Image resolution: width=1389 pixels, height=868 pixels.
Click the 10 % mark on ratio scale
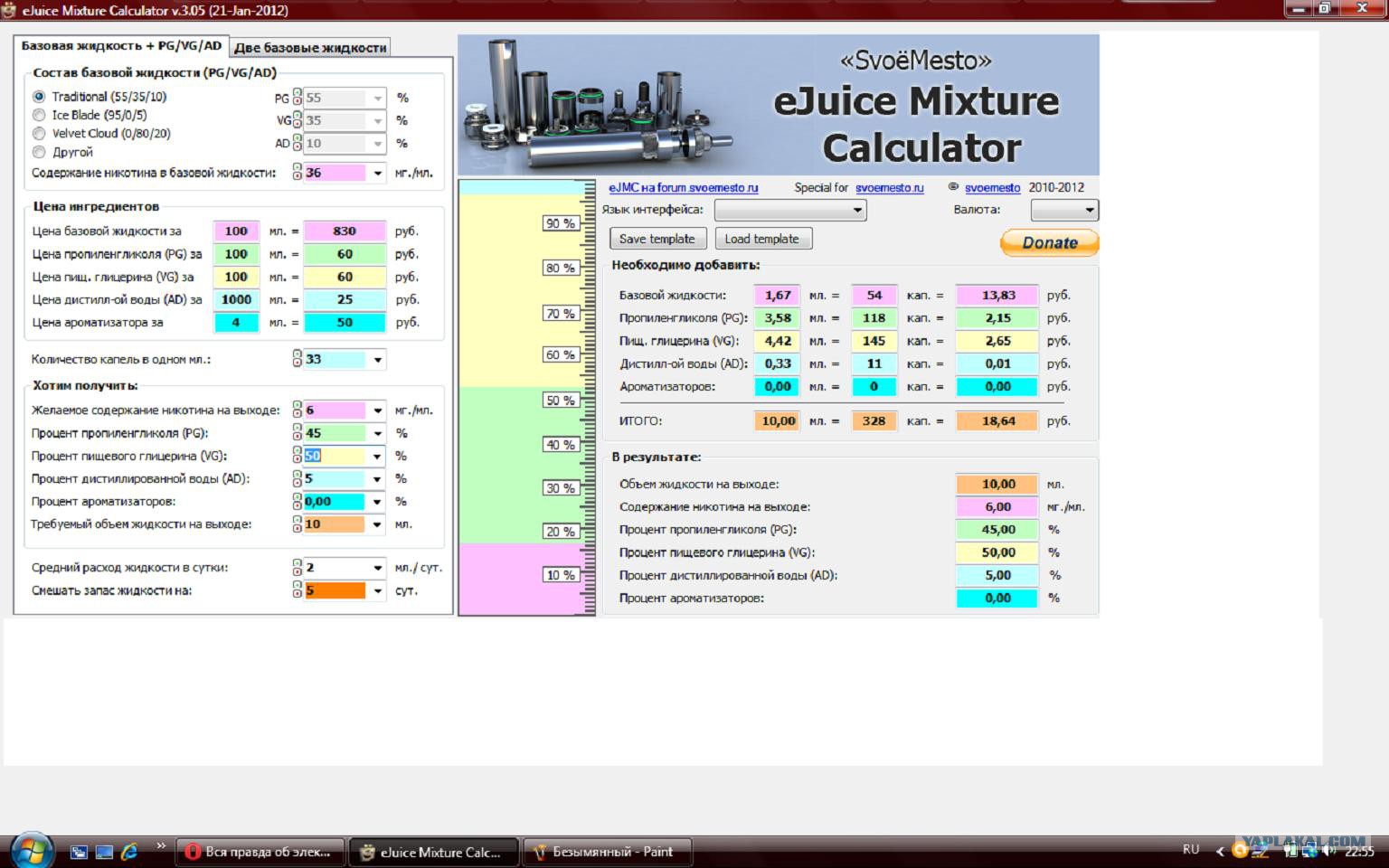560,575
